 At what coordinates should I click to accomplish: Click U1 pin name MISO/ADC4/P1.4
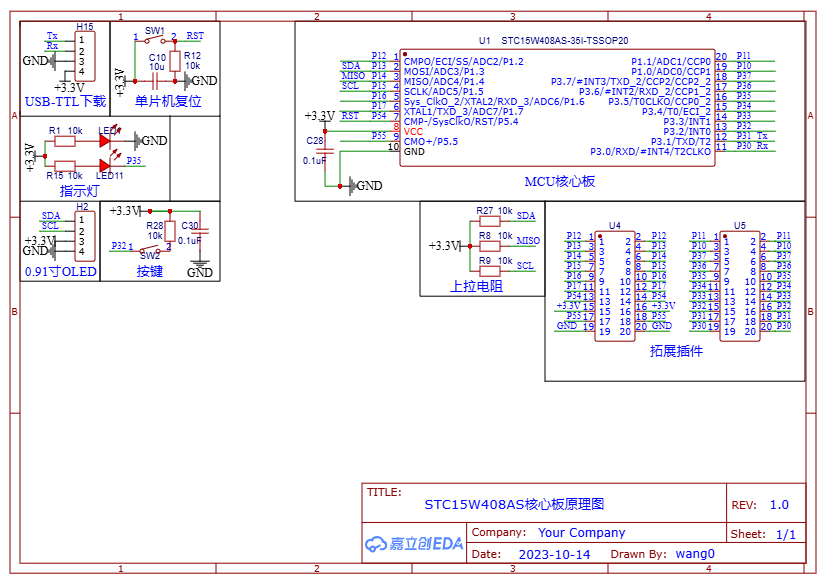(444, 82)
